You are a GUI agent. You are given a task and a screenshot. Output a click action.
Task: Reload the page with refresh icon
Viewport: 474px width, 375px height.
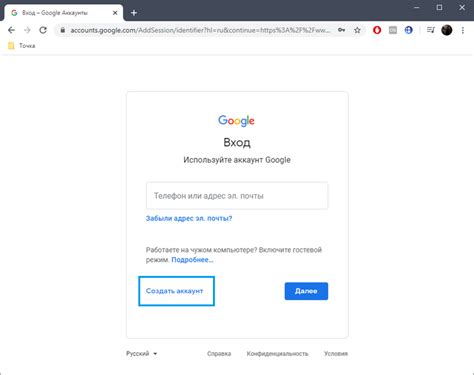coord(43,30)
